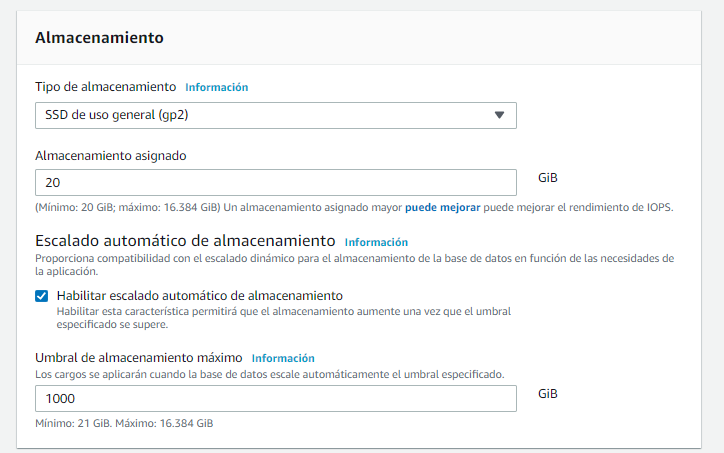
Task: Click the 'Tipo de almacenamiento' field label
Action: point(105,87)
